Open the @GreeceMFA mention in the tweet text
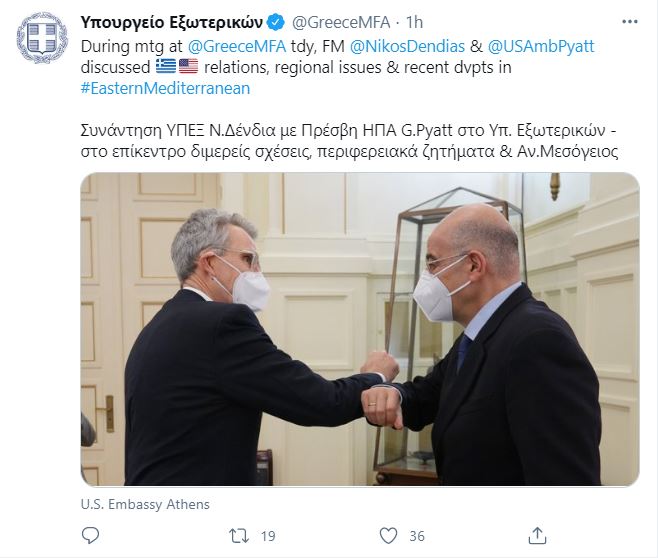658x558 pixels. pyautogui.click(x=237, y=46)
